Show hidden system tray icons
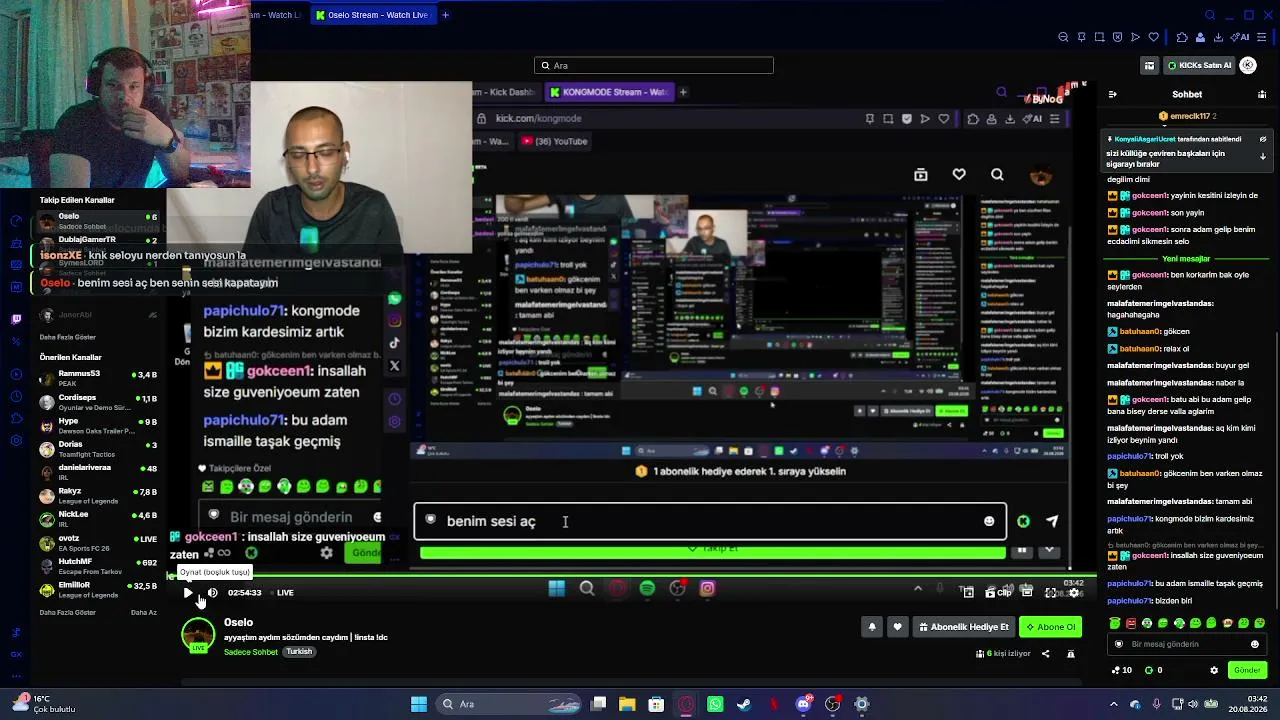1280x720 pixels. (x=1114, y=704)
